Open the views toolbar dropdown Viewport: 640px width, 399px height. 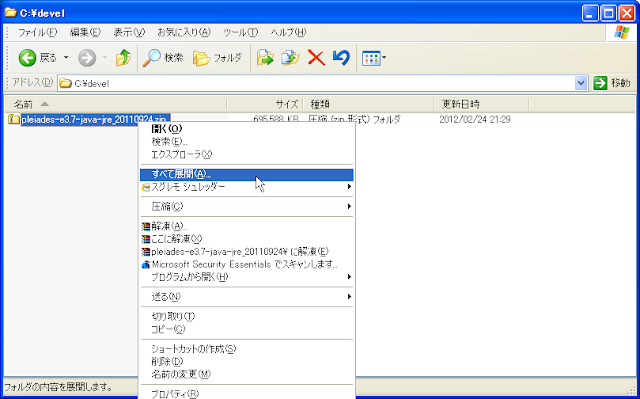point(373,58)
